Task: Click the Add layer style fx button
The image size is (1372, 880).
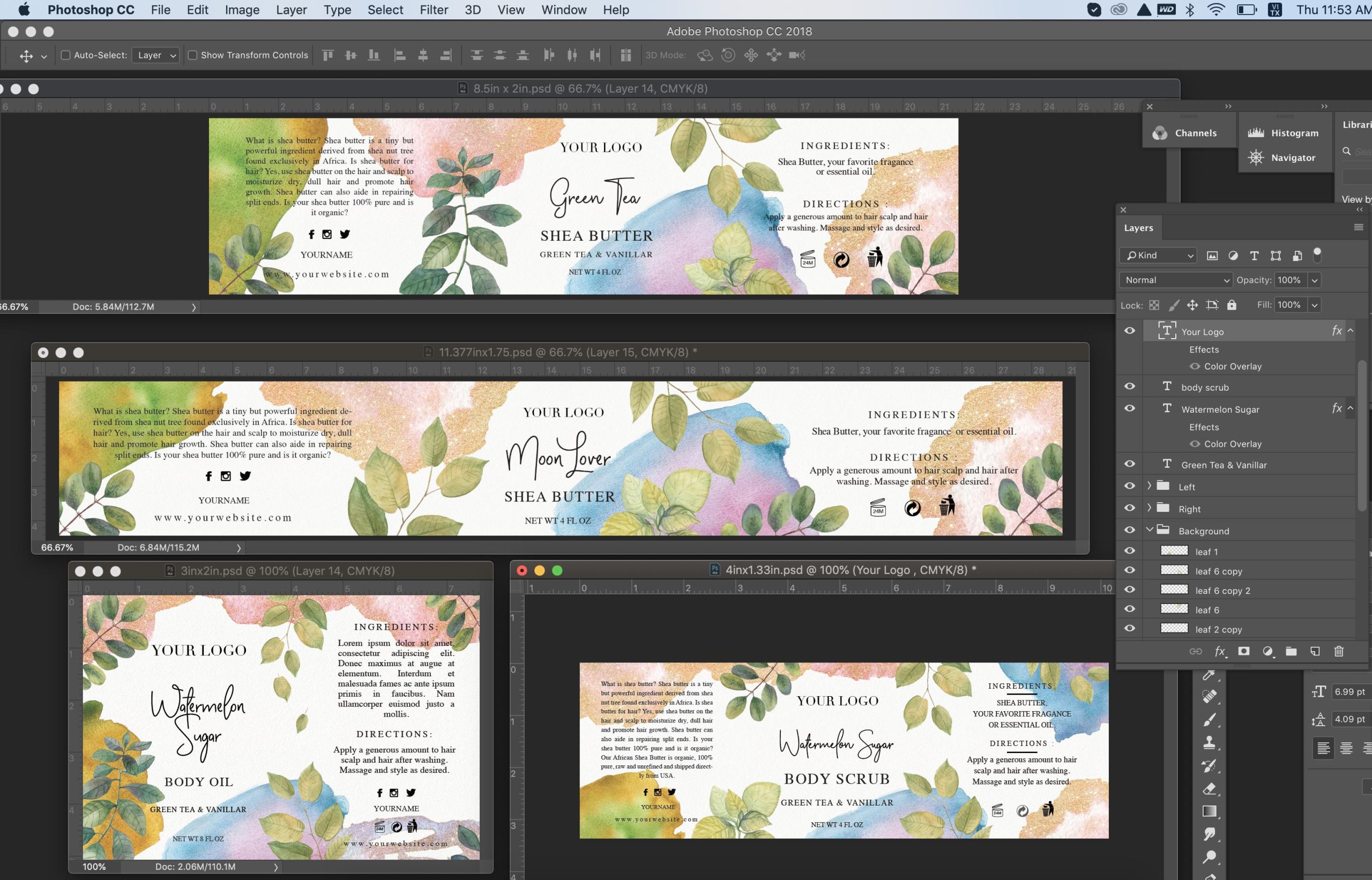Action: (1220, 652)
